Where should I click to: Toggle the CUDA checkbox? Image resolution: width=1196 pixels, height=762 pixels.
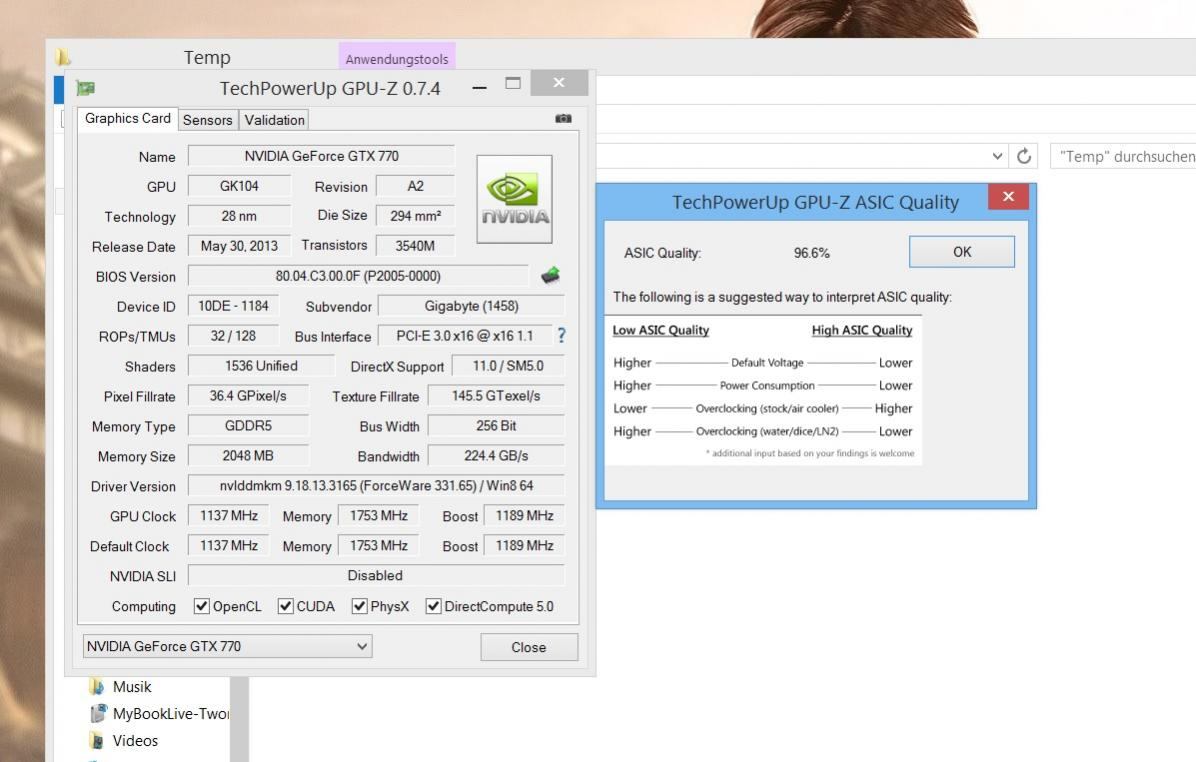pos(285,606)
